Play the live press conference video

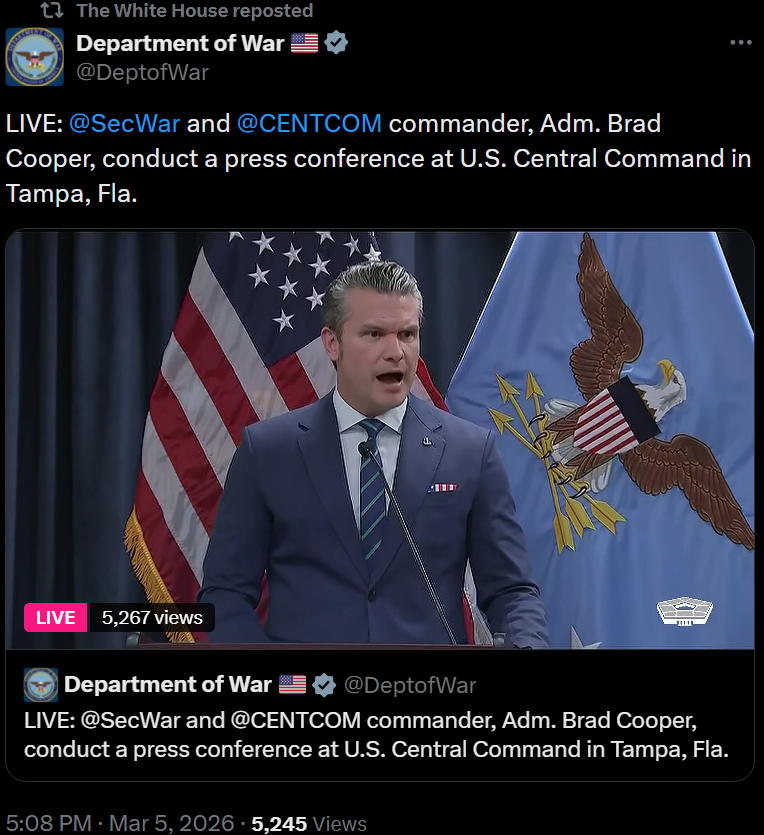click(380, 440)
